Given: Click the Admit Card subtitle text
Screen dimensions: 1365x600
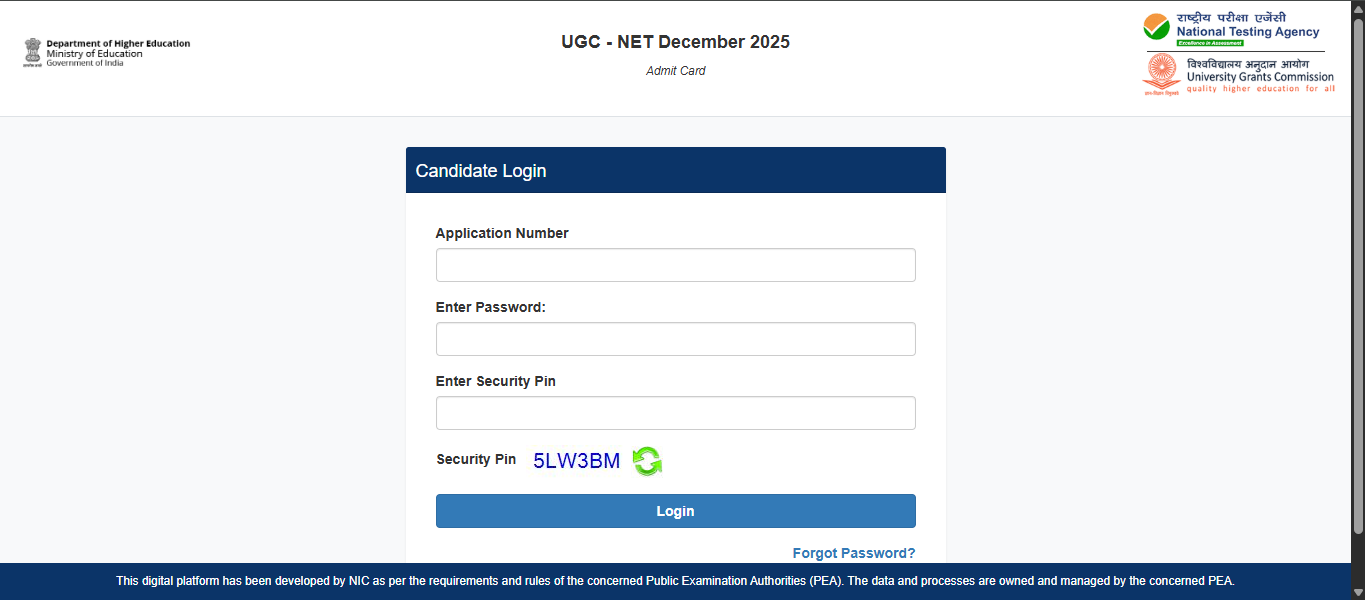Looking at the screenshot, I should [675, 70].
